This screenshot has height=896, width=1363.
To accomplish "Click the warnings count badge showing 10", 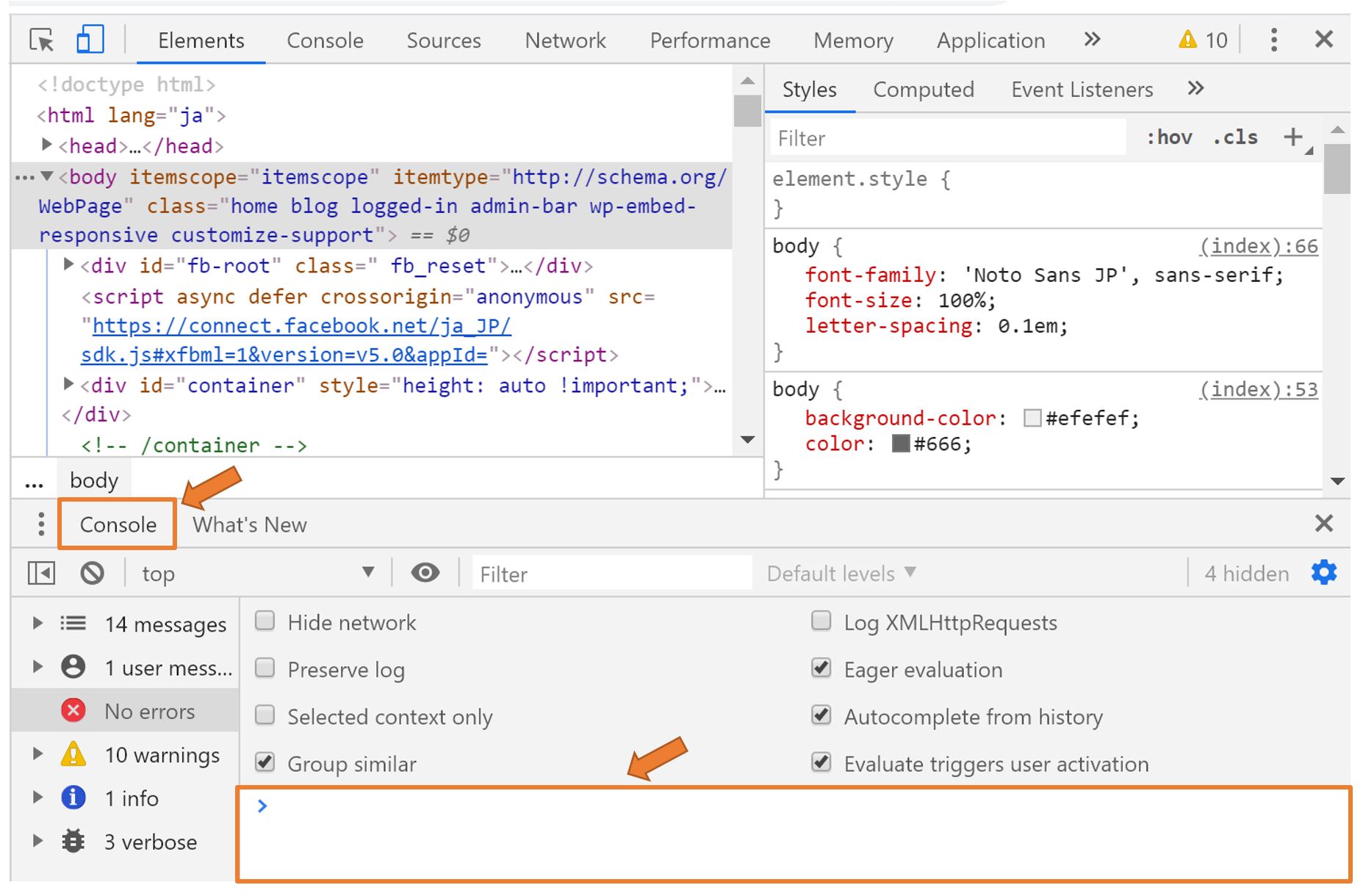I will tap(1203, 40).
